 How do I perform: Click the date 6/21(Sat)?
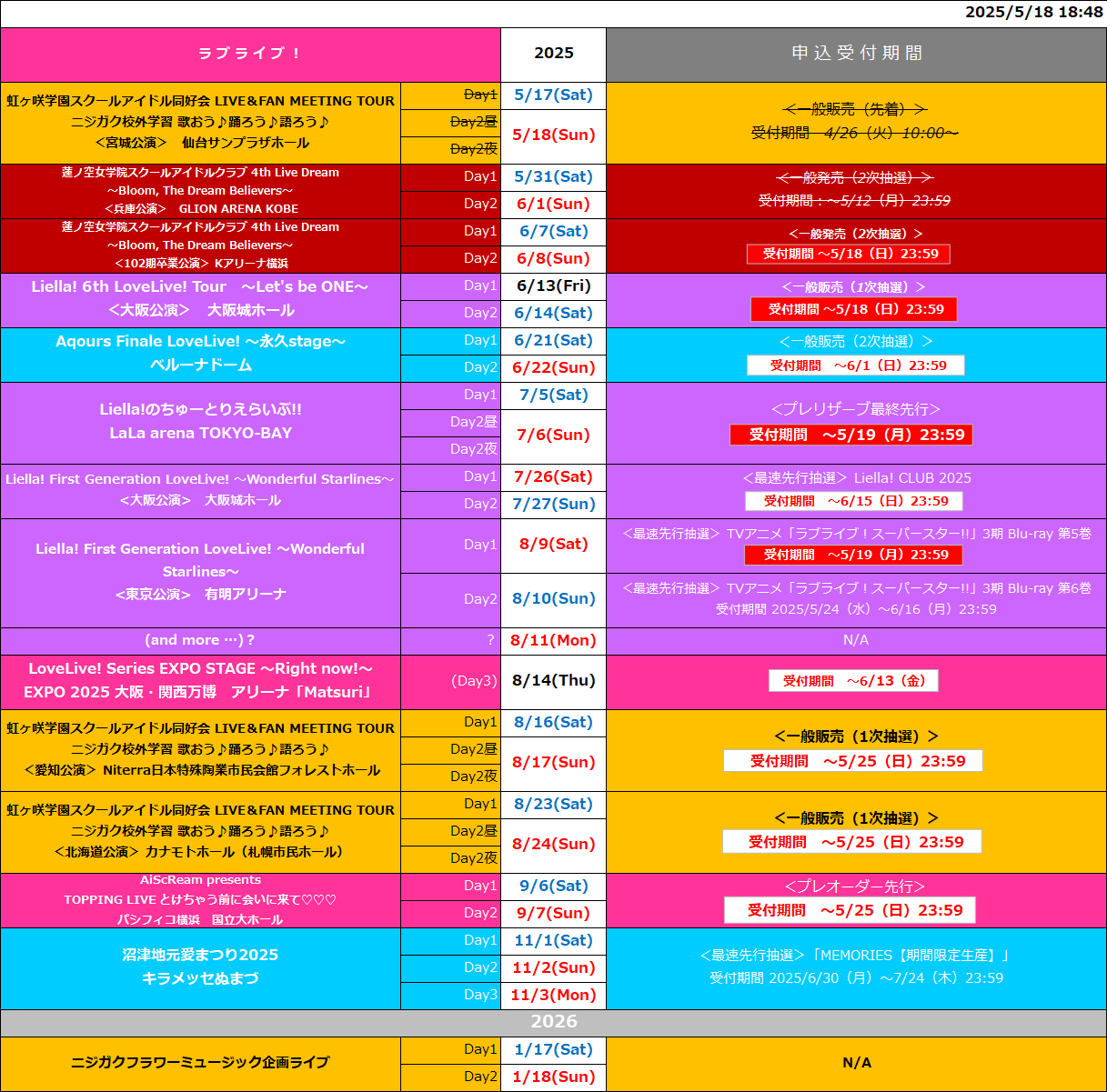click(x=553, y=341)
